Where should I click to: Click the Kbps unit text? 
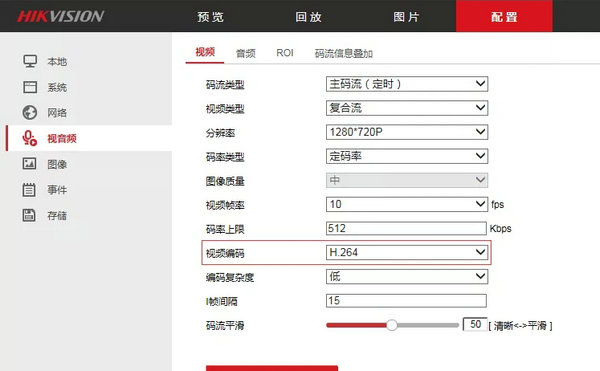point(501,229)
